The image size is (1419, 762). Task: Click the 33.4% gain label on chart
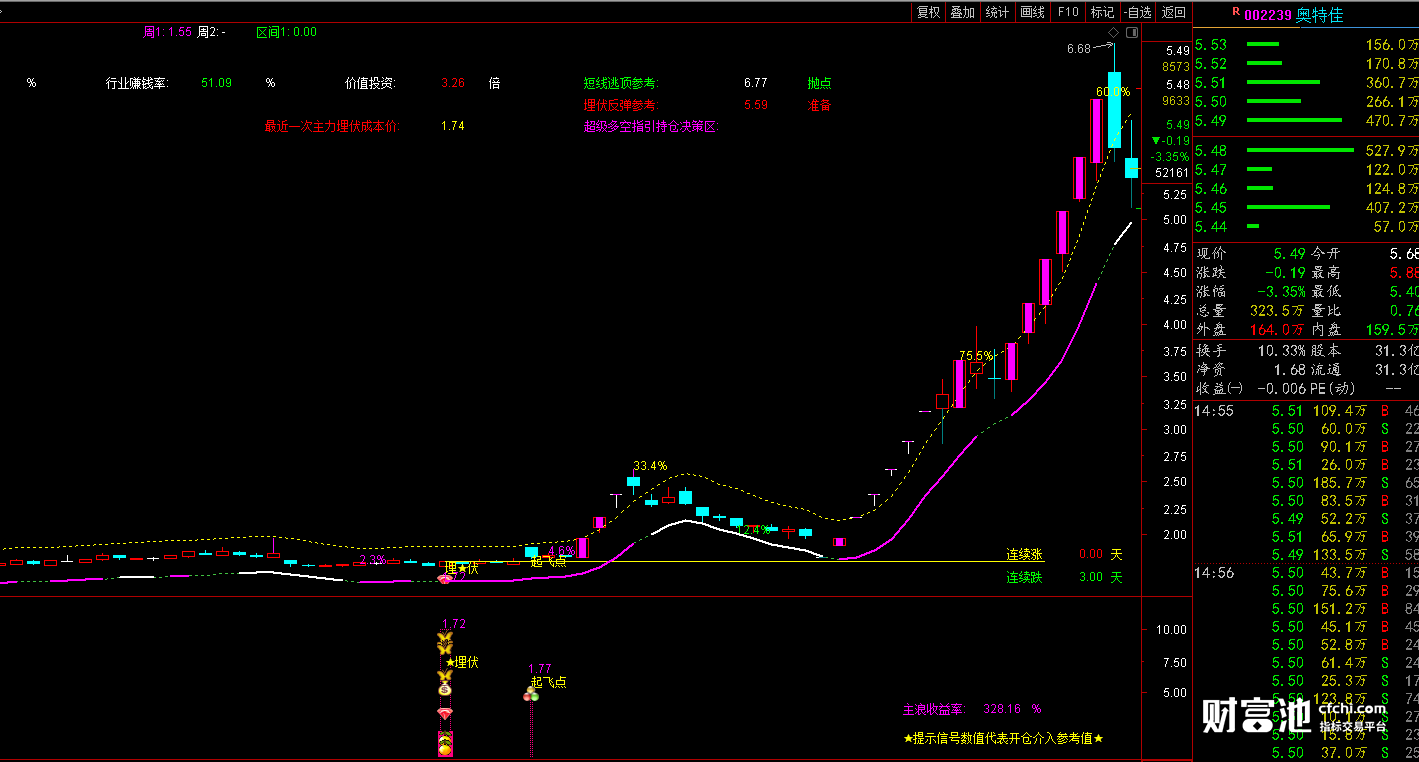(650, 466)
